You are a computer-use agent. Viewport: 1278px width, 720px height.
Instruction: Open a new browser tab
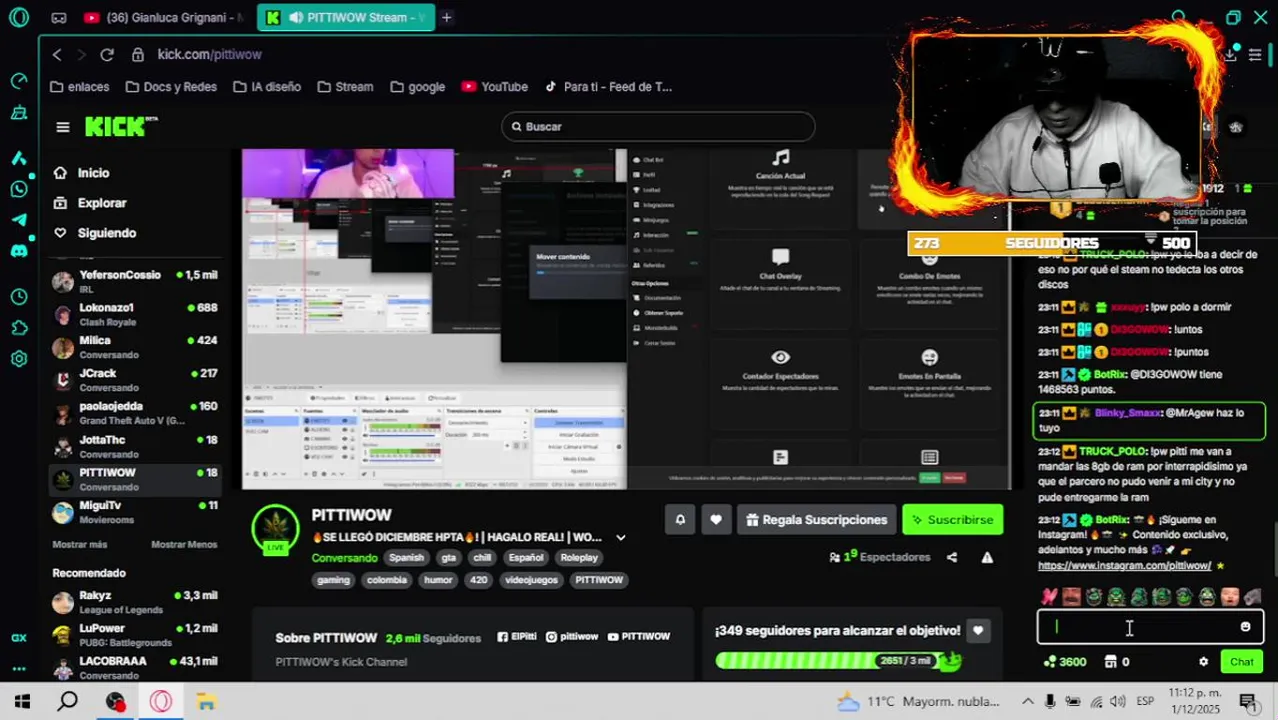coord(446,17)
